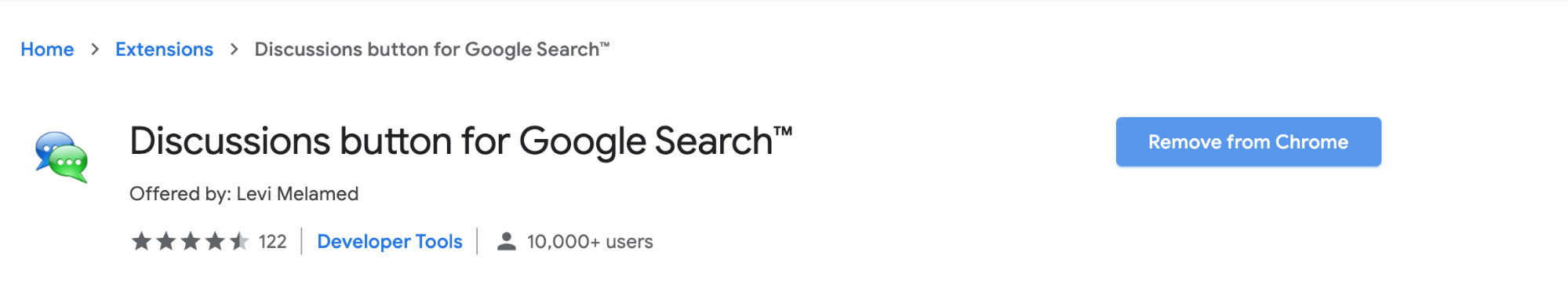Click the 122 ratings count
This screenshot has width=1568, height=307.
(273, 242)
